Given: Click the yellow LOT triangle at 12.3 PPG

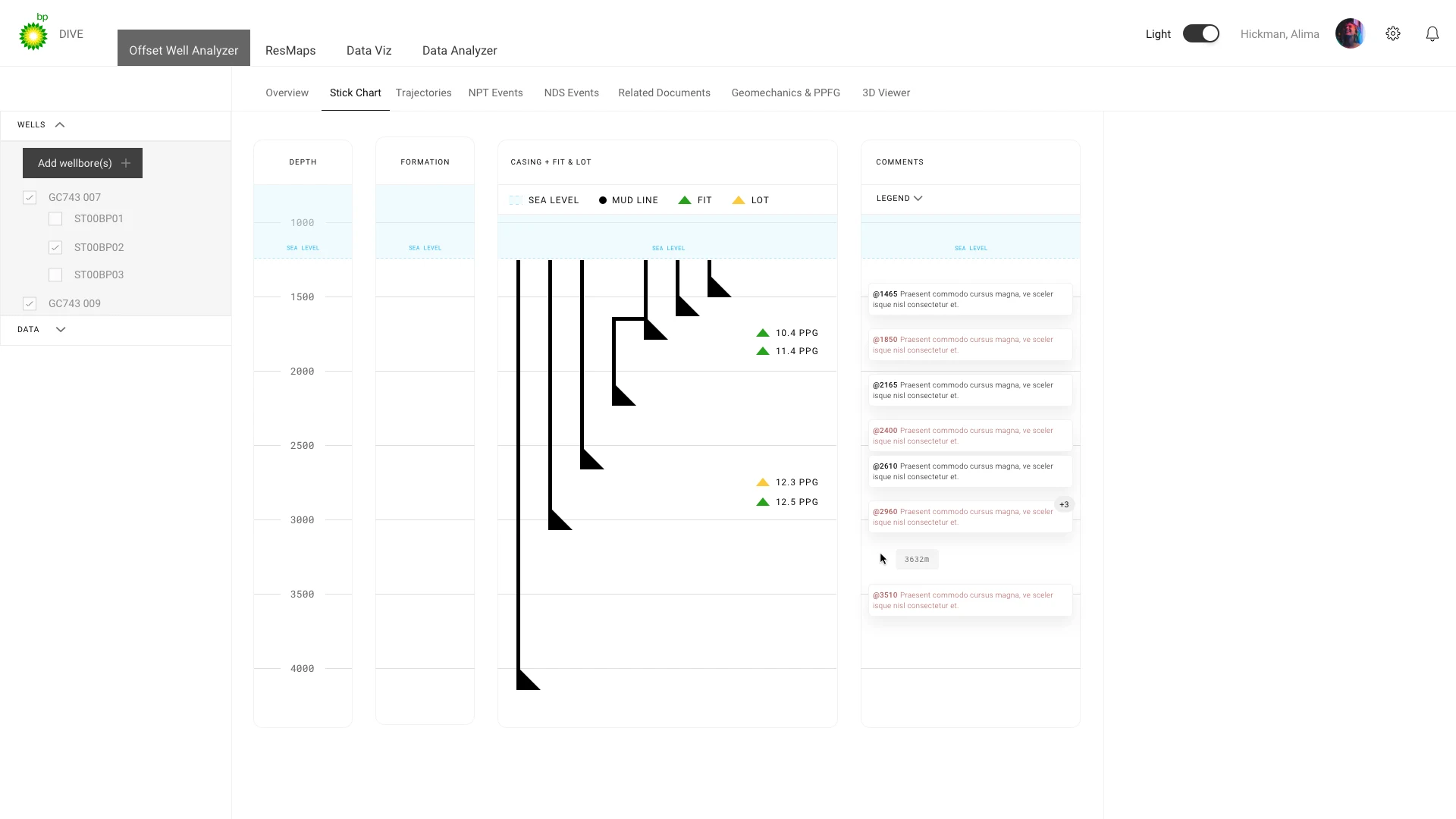Looking at the screenshot, I should click(763, 482).
